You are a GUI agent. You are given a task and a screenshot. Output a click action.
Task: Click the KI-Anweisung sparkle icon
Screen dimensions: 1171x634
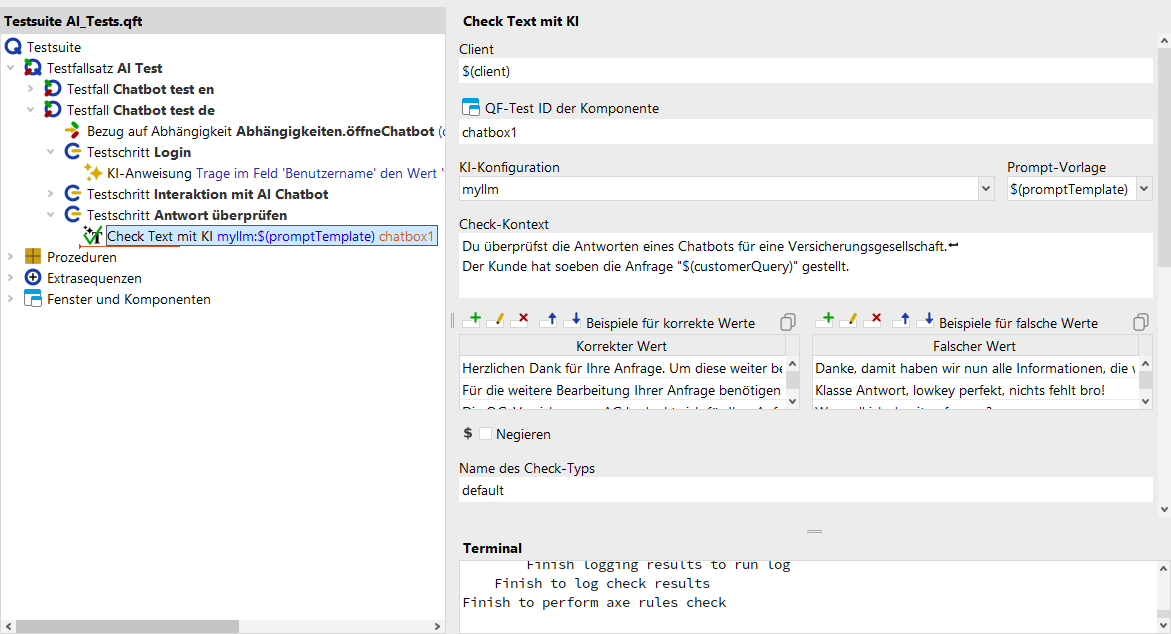click(93, 173)
